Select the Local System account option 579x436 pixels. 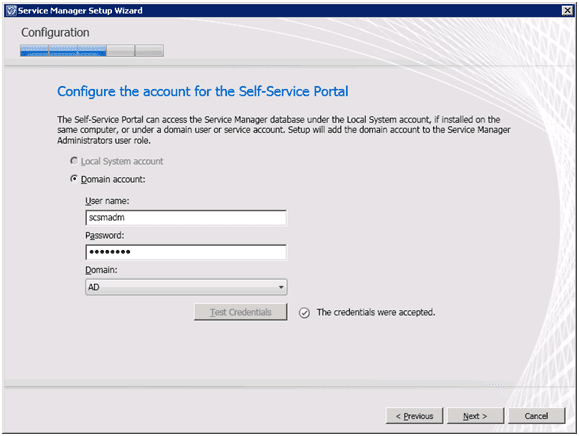[x=74, y=161]
